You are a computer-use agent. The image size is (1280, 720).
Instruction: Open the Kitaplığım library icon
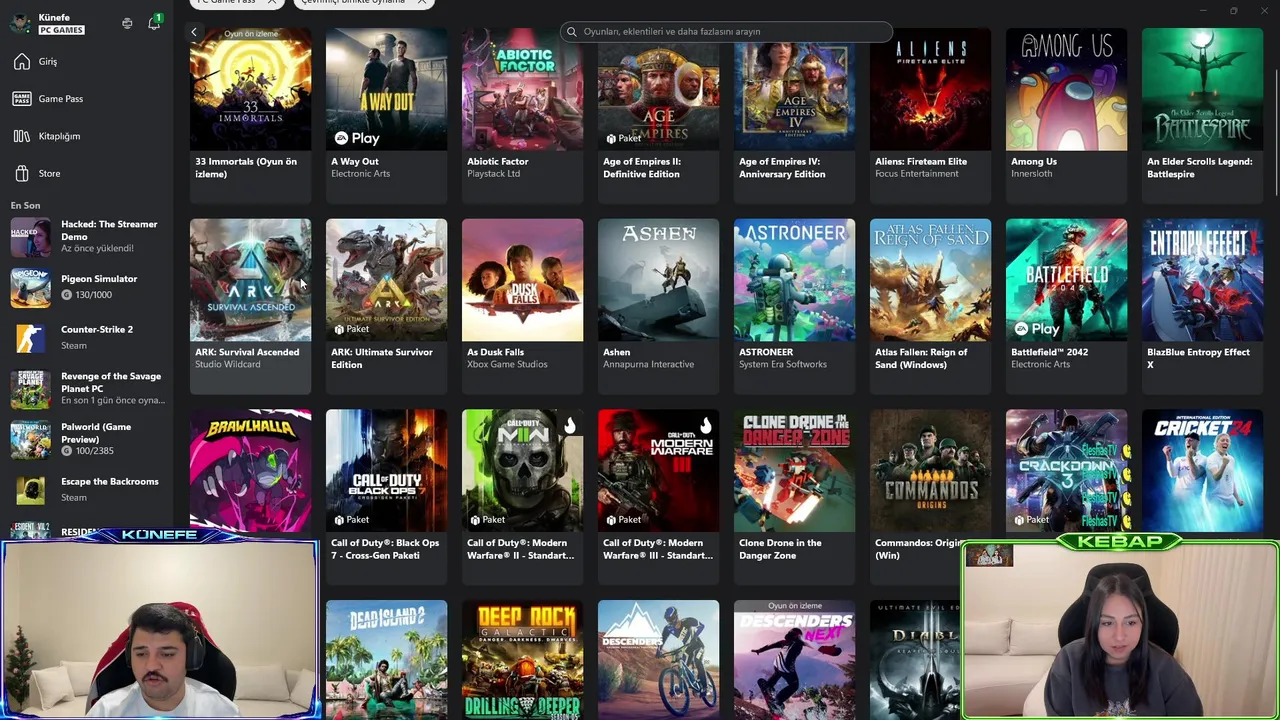tap(22, 136)
